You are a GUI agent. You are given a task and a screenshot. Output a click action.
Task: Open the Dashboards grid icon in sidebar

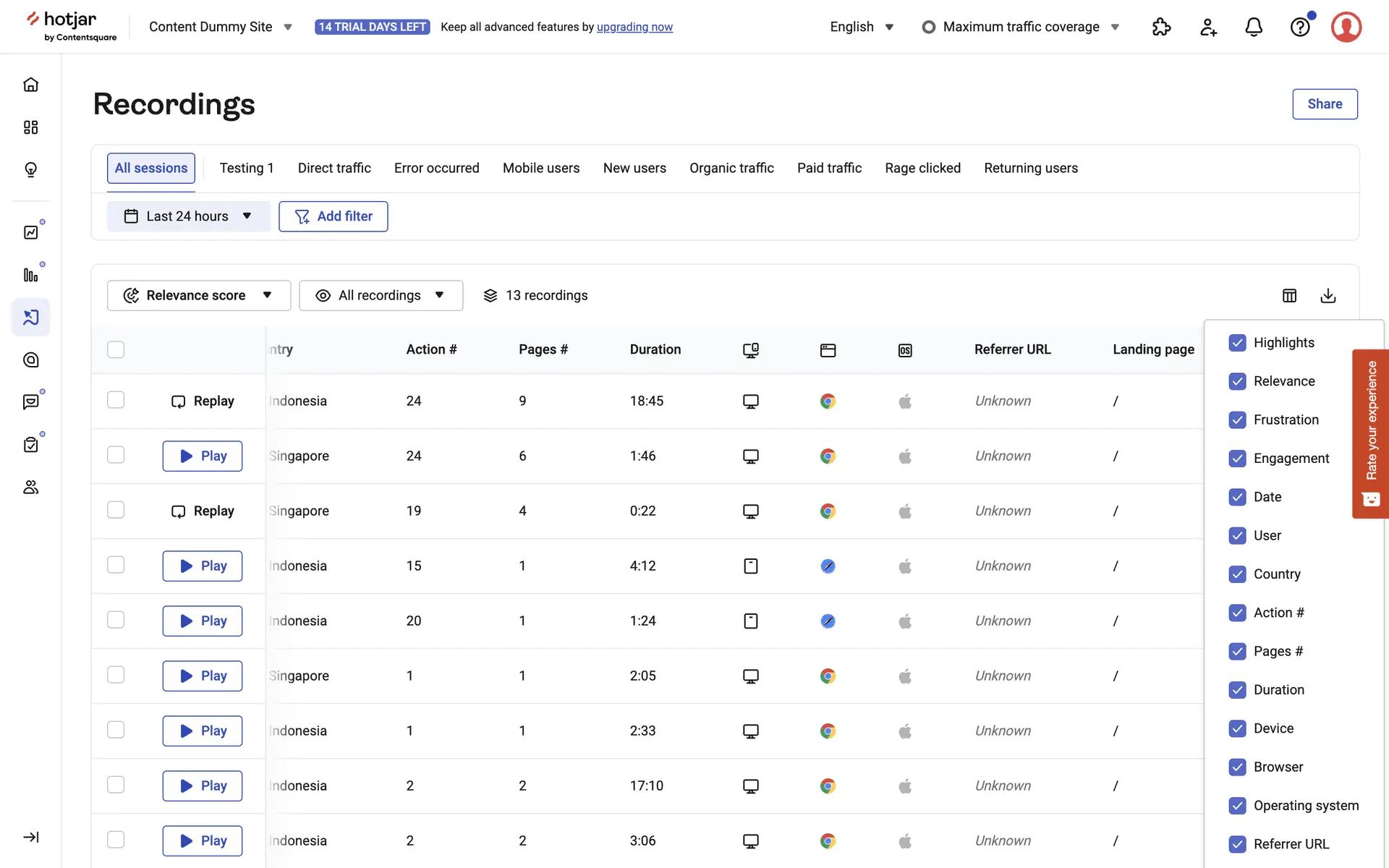click(30, 127)
